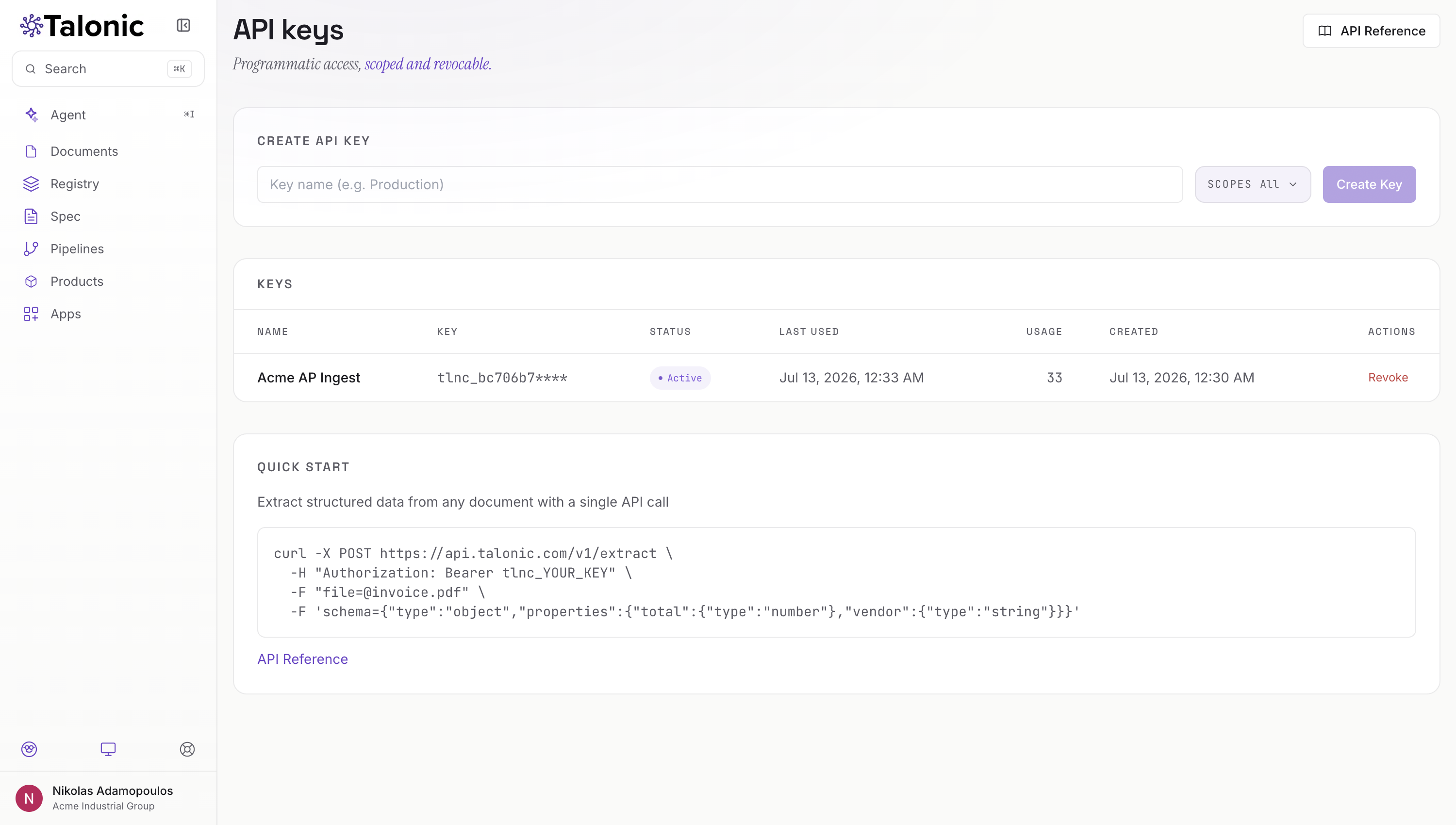Click the hearts face icon in sidebar footer

click(29, 749)
